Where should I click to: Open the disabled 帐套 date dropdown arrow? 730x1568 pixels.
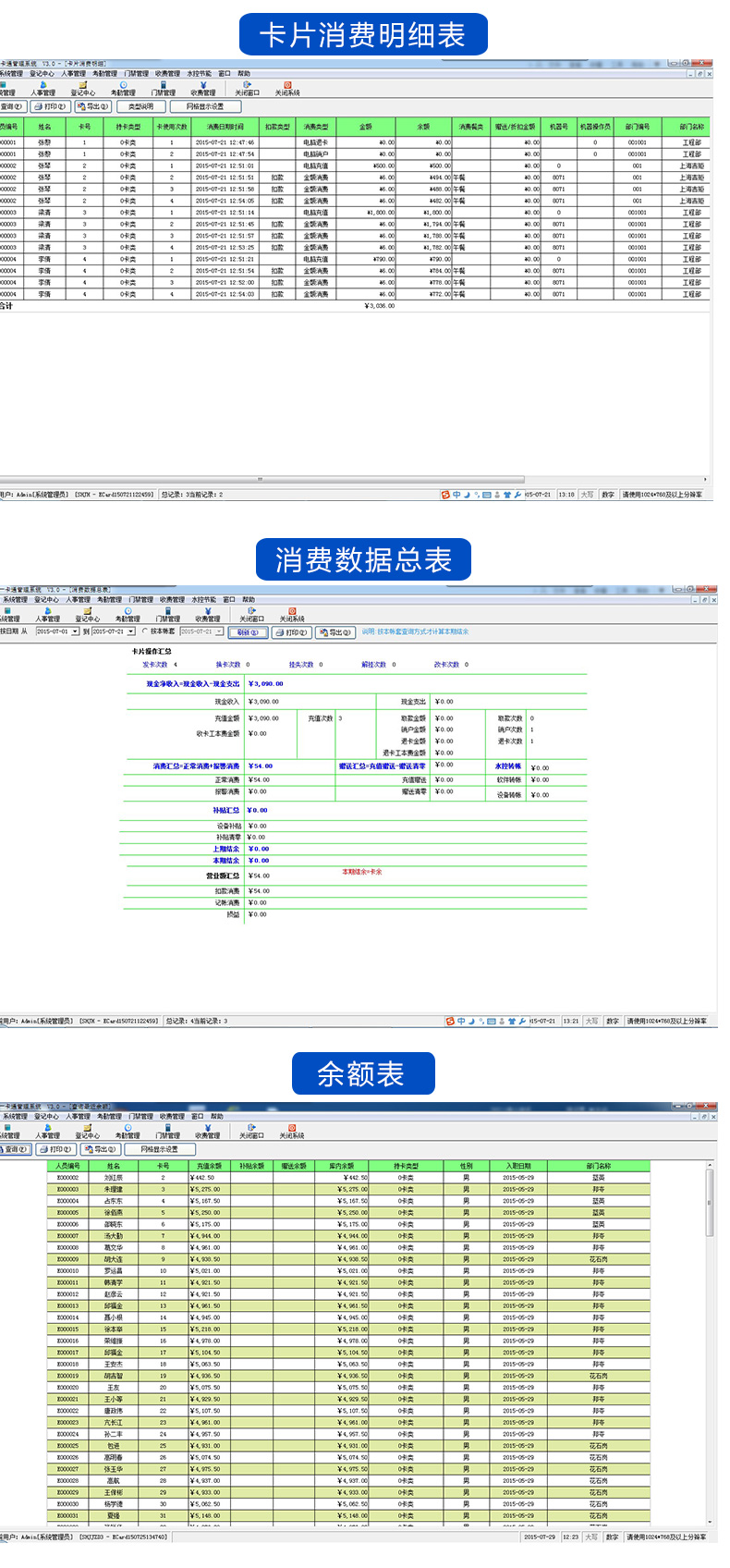pos(219,631)
